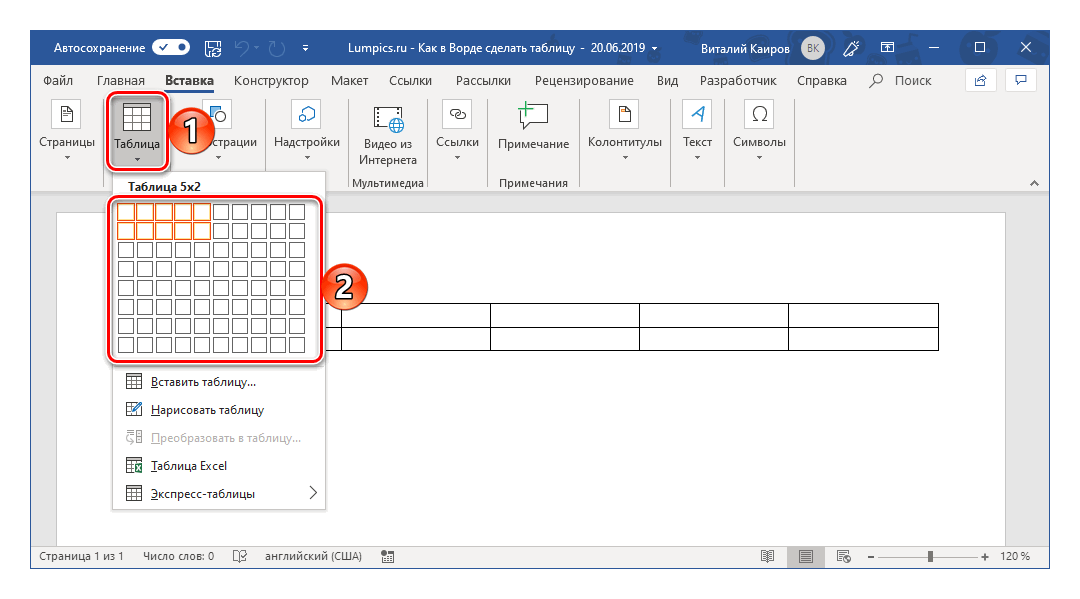Select Таблица Excel from the table menu

coord(188,465)
